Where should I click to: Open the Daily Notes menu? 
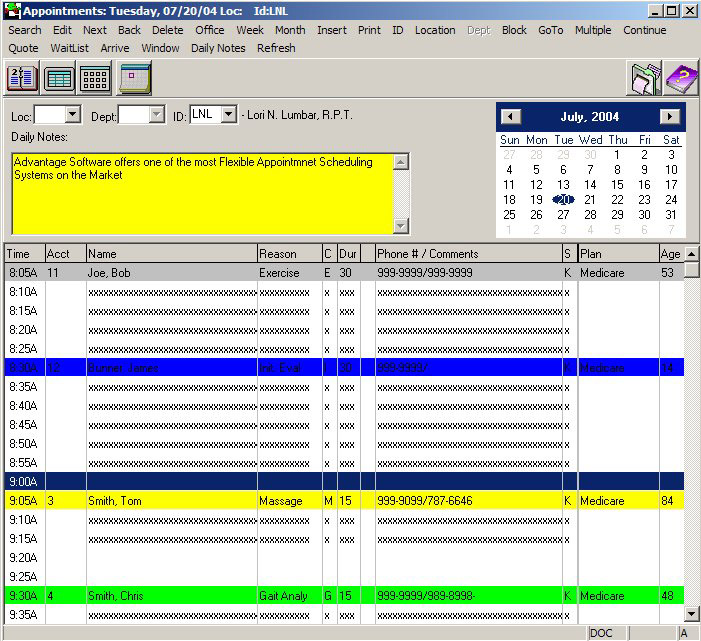(218, 48)
